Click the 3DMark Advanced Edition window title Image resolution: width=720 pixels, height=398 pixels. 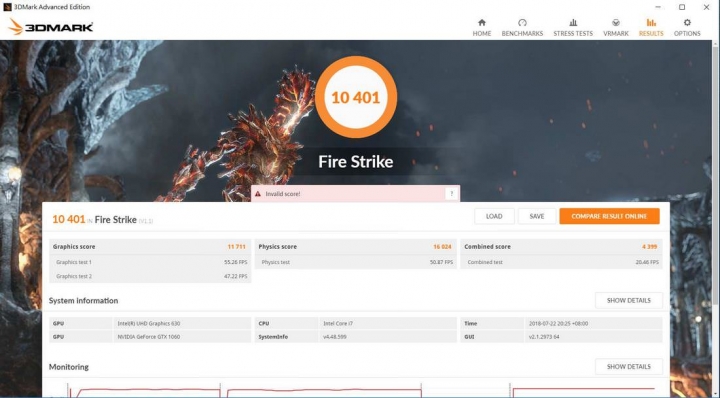coord(52,7)
